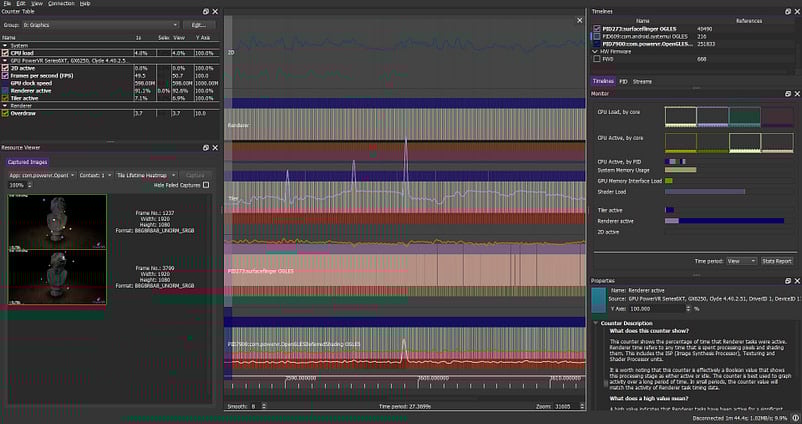Float the Counter Table panel
The width and height of the screenshot is (802, 424).
click(206, 11)
